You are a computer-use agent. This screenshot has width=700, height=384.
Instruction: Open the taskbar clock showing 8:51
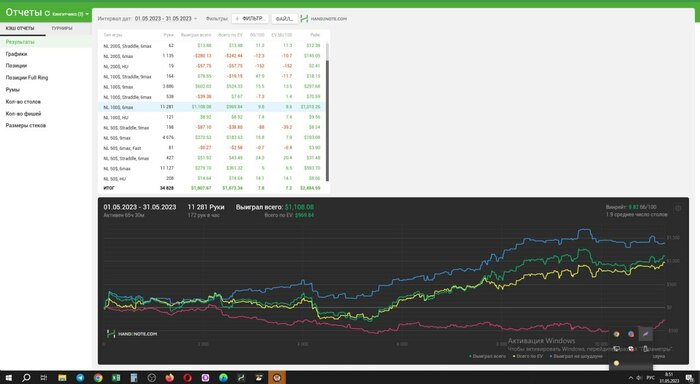669,378
